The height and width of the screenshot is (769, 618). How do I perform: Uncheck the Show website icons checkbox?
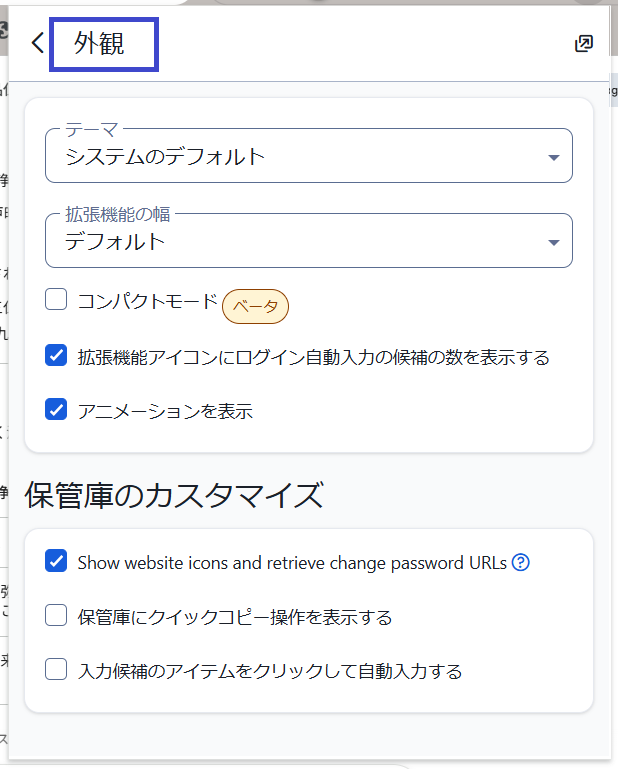coord(56,561)
